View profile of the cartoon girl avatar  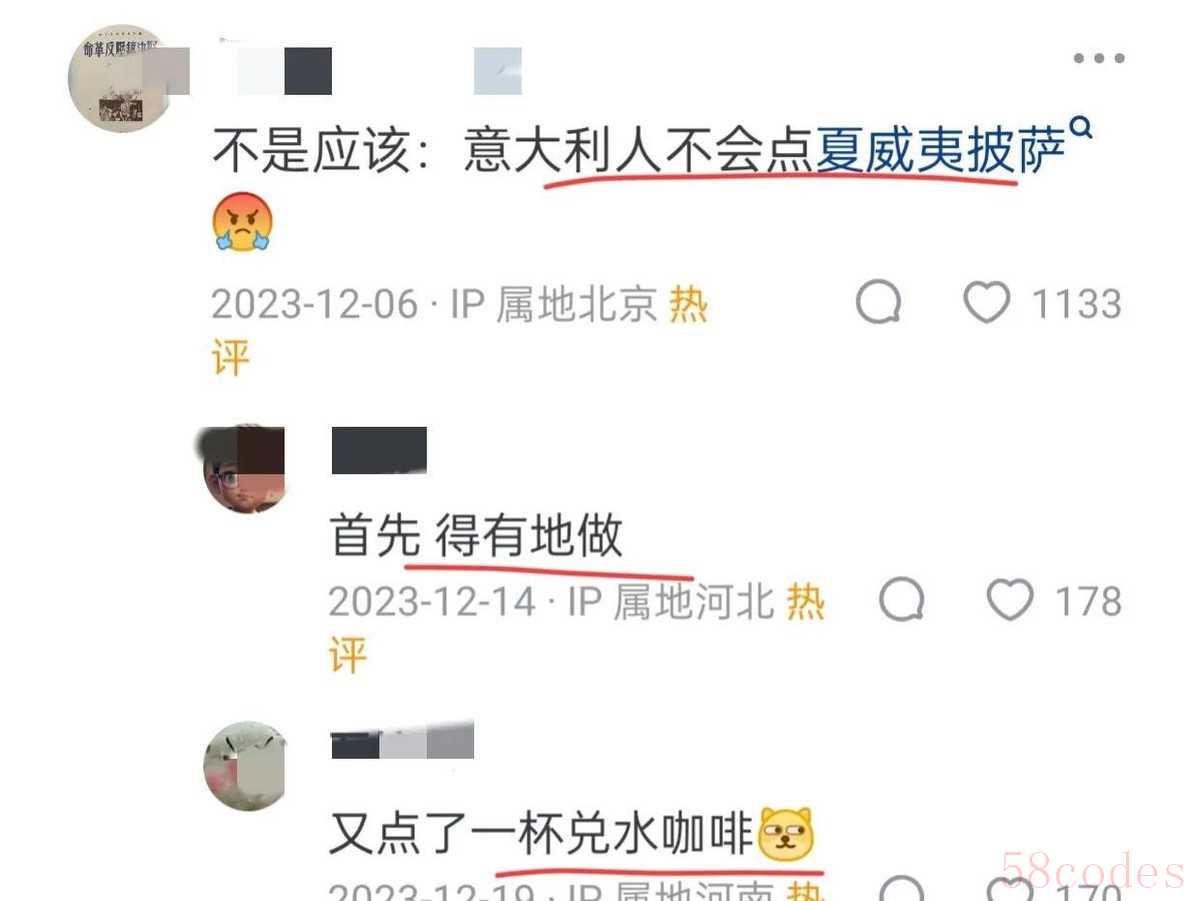click(x=244, y=469)
